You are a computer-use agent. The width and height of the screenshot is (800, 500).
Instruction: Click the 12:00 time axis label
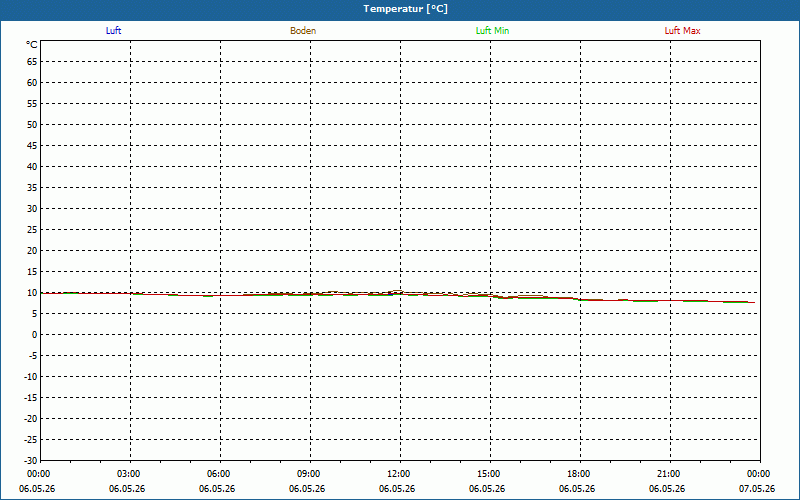pos(398,474)
